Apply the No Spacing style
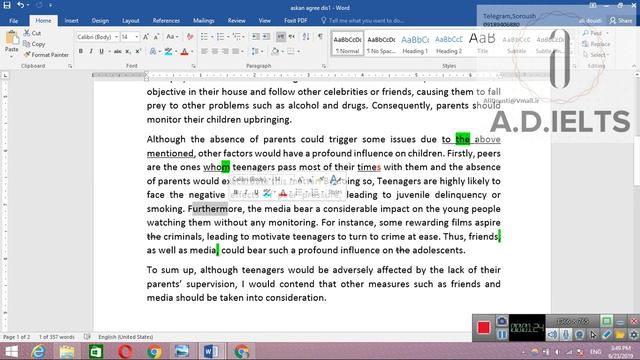 381,44
